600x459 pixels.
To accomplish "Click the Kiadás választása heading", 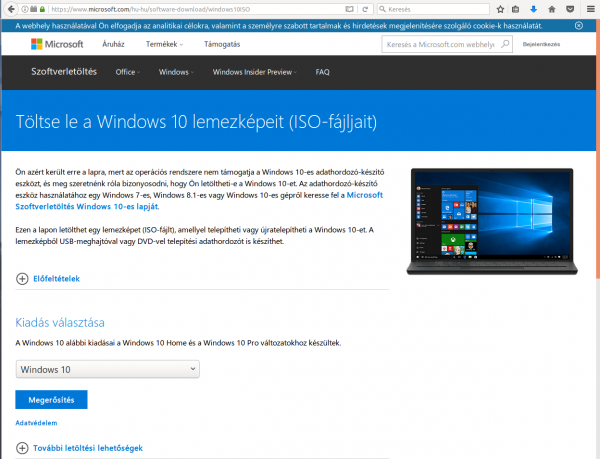I will coord(60,322).
